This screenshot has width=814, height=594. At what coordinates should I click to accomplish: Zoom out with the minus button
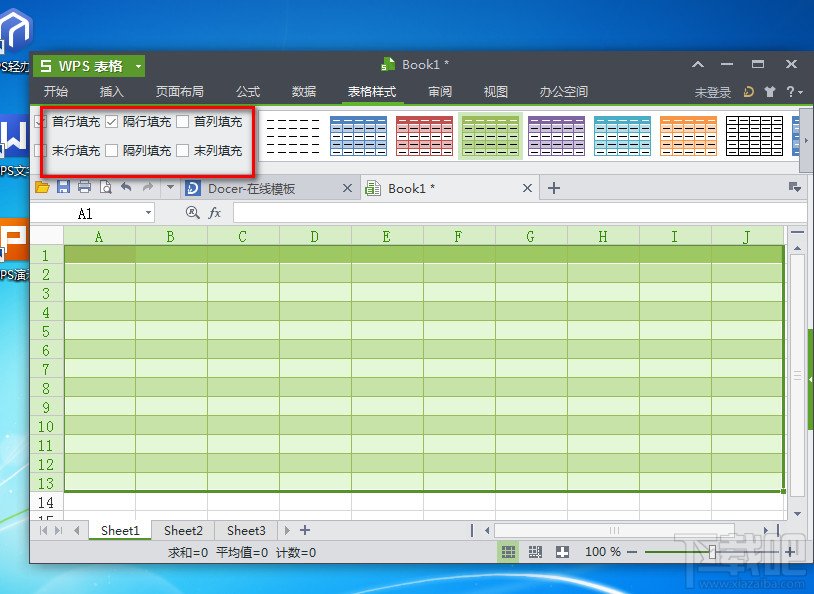[632, 552]
